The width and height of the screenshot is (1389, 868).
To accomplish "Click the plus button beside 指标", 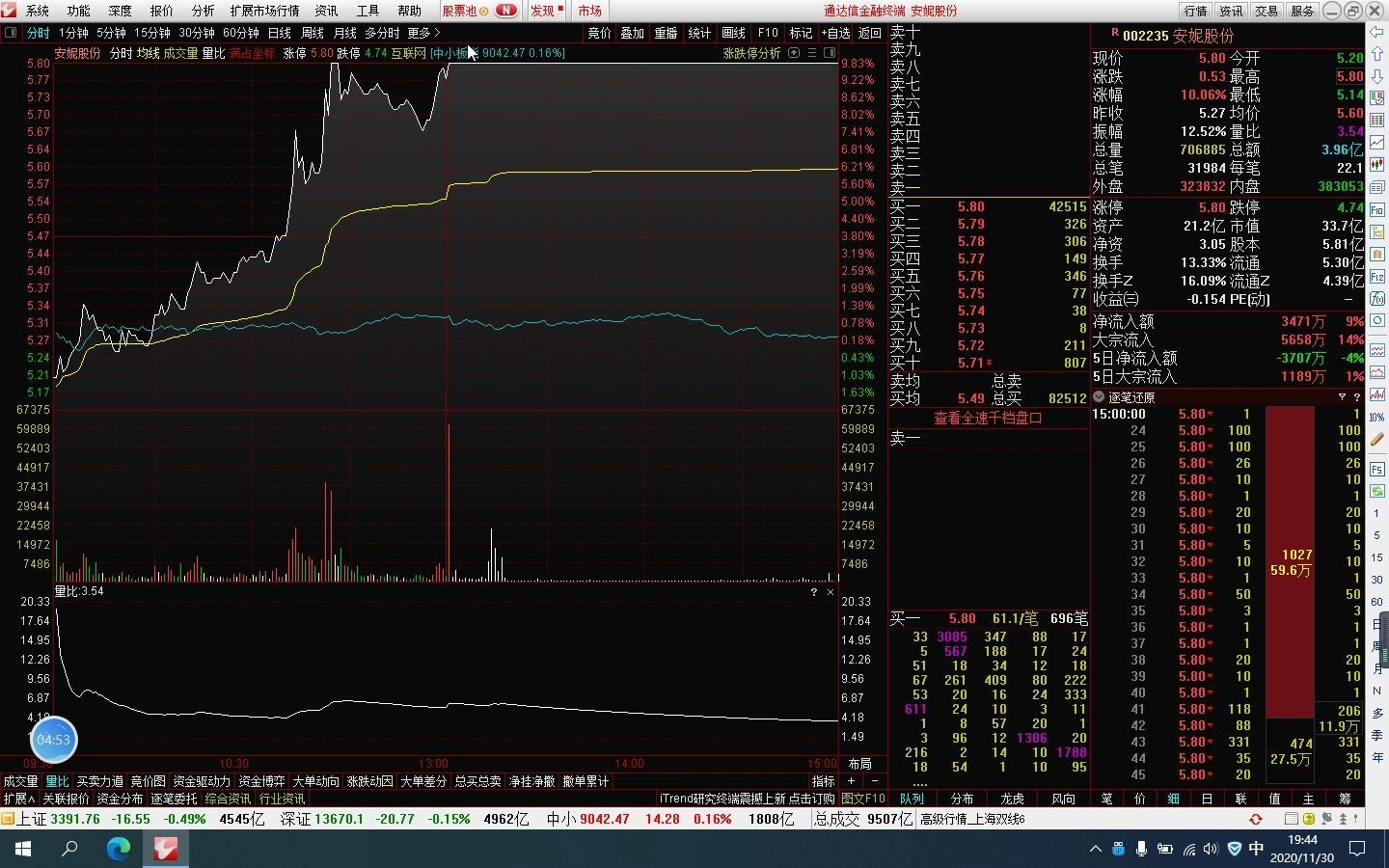I will (x=851, y=781).
